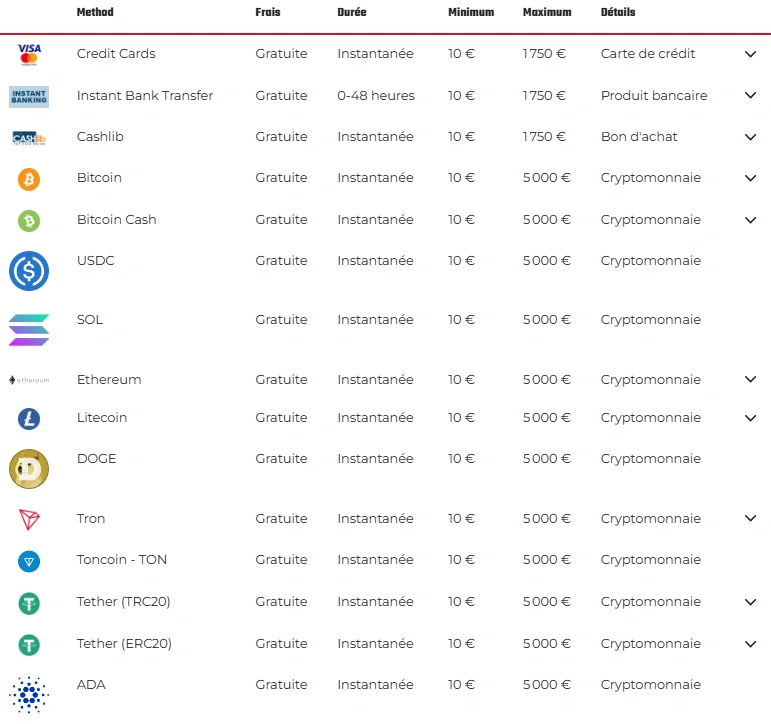
Task: Open the Cashlib row chevron
Action: [750, 137]
